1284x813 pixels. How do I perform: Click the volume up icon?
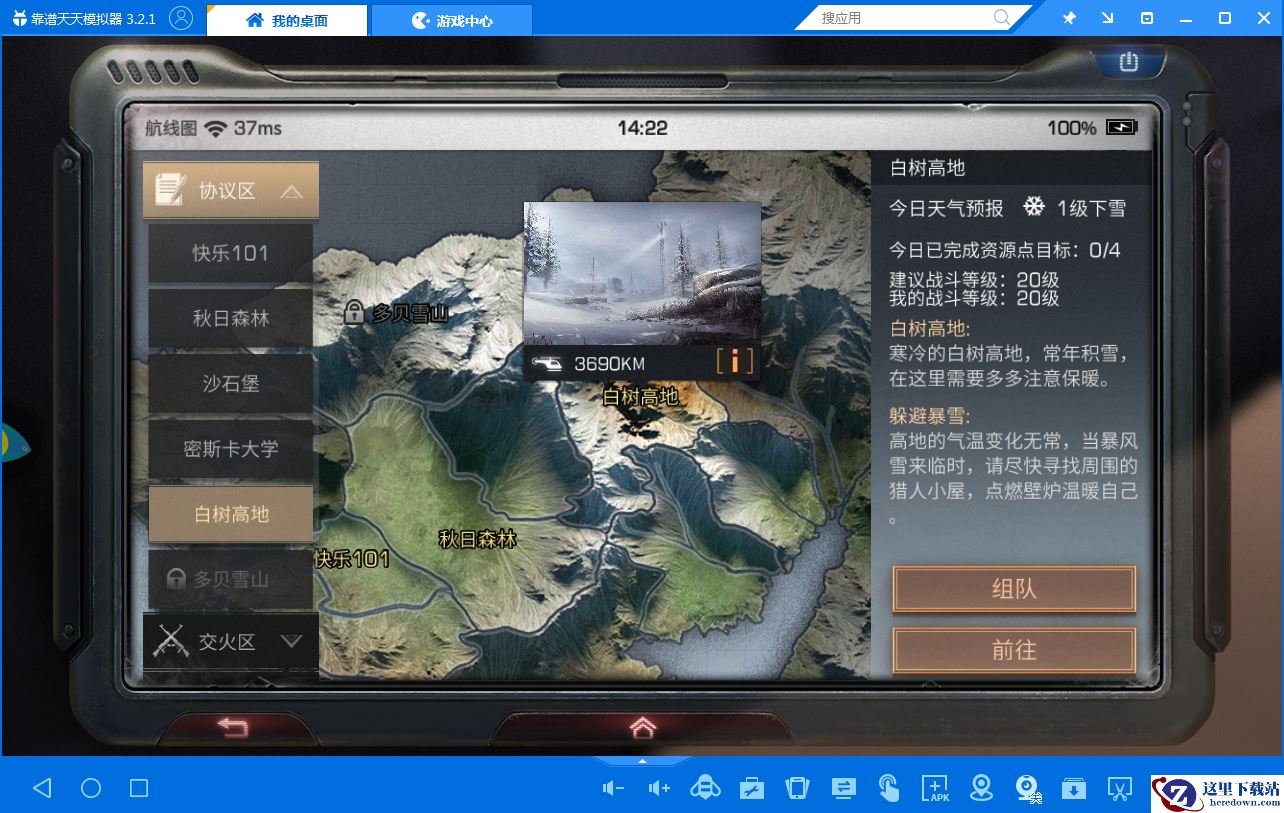[x=658, y=788]
